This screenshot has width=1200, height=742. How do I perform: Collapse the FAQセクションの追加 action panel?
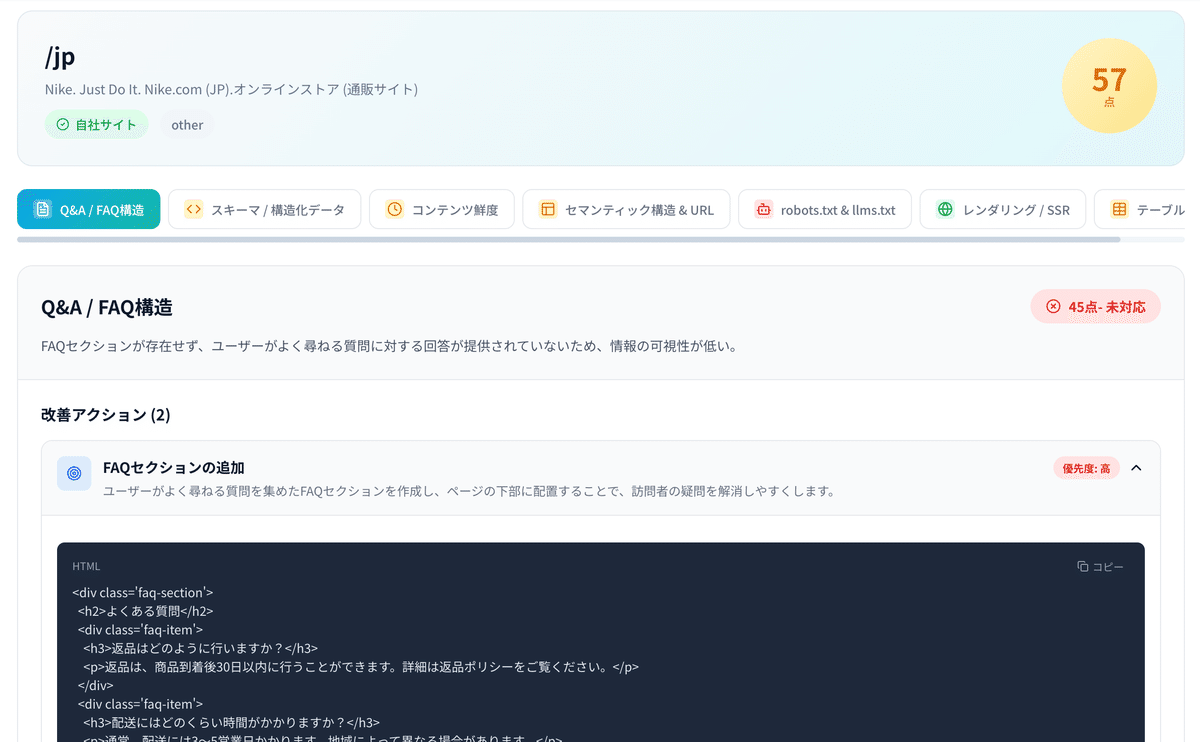click(x=1135, y=467)
